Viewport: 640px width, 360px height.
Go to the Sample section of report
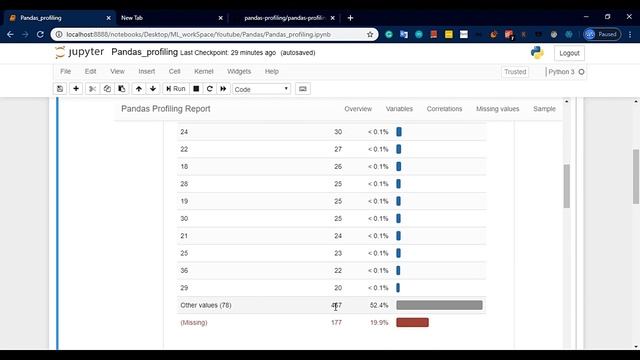point(544,109)
